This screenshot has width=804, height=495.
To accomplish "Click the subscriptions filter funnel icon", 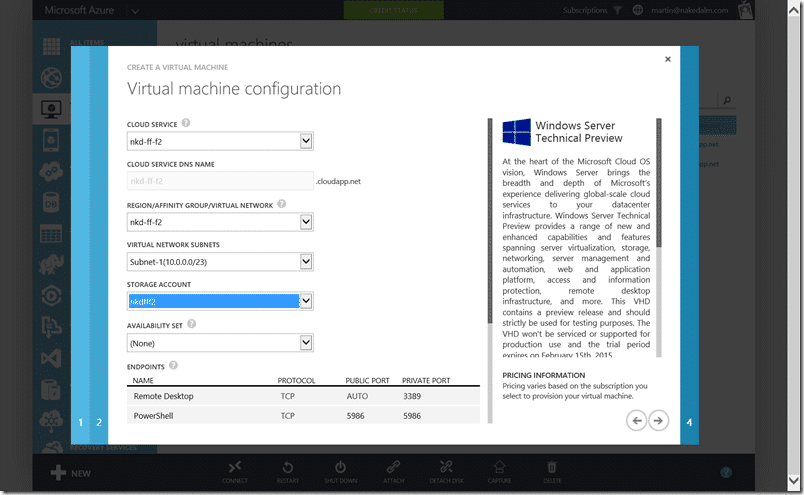I will click(x=617, y=10).
